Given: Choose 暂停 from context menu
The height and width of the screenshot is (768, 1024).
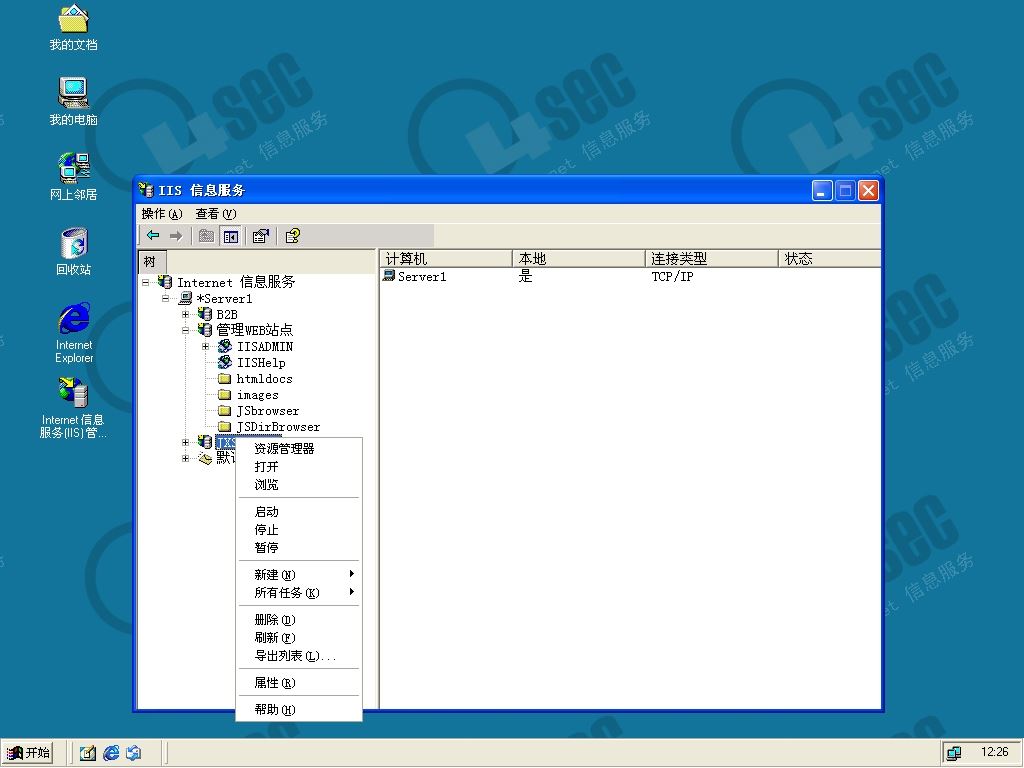Looking at the screenshot, I should coord(298,547).
